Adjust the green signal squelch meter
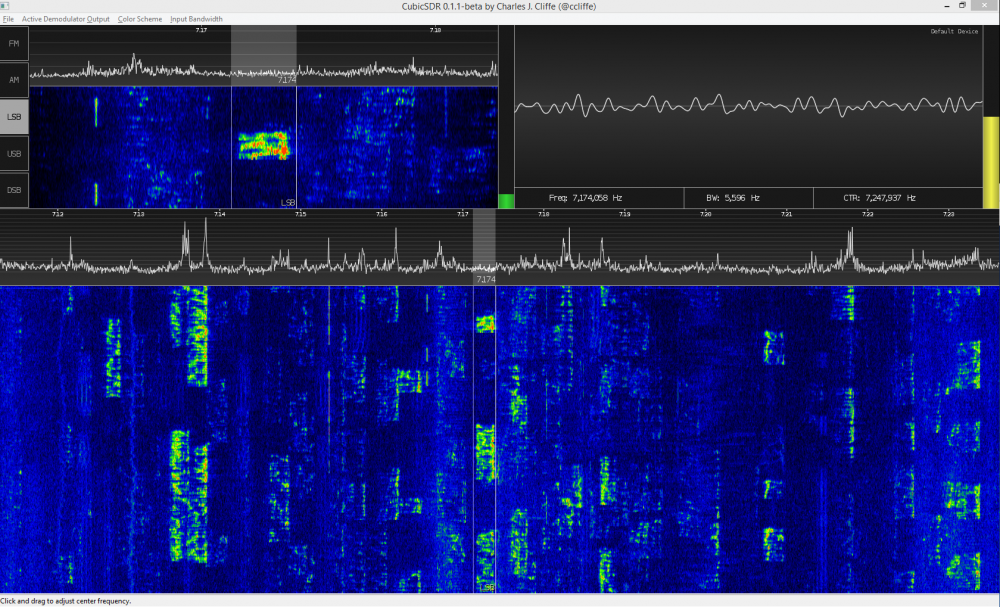Viewport: 1000px width, 607px height. [x=506, y=117]
